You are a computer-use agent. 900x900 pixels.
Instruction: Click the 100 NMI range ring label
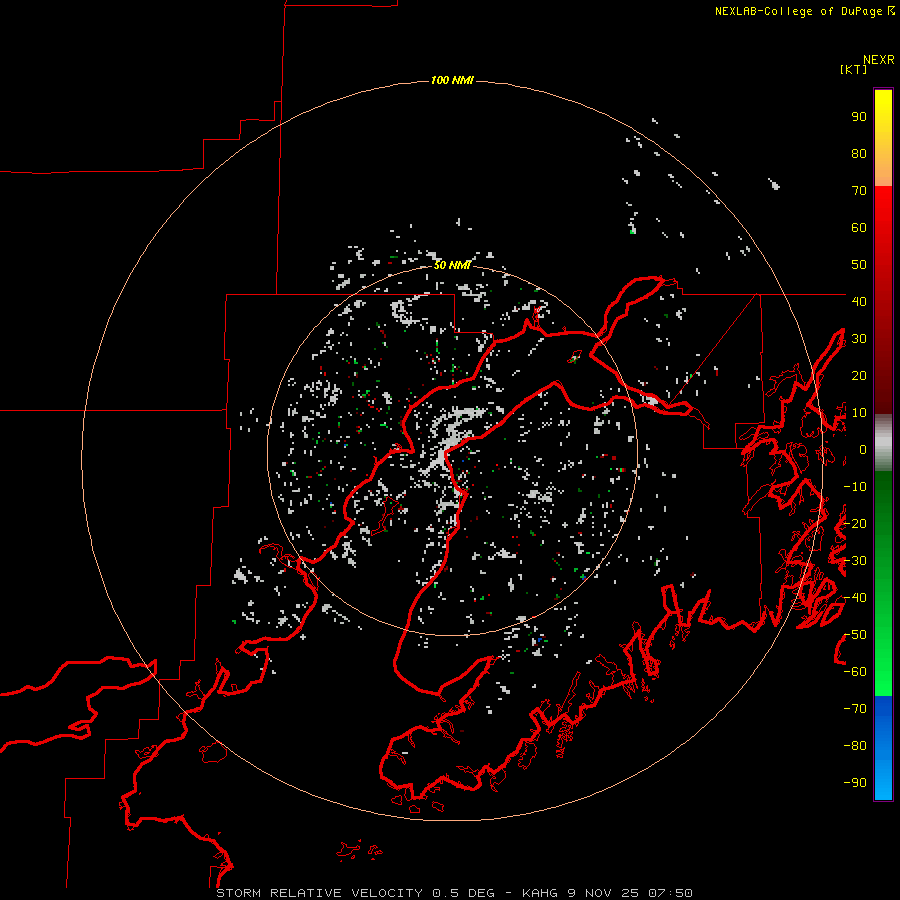[452, 80]
